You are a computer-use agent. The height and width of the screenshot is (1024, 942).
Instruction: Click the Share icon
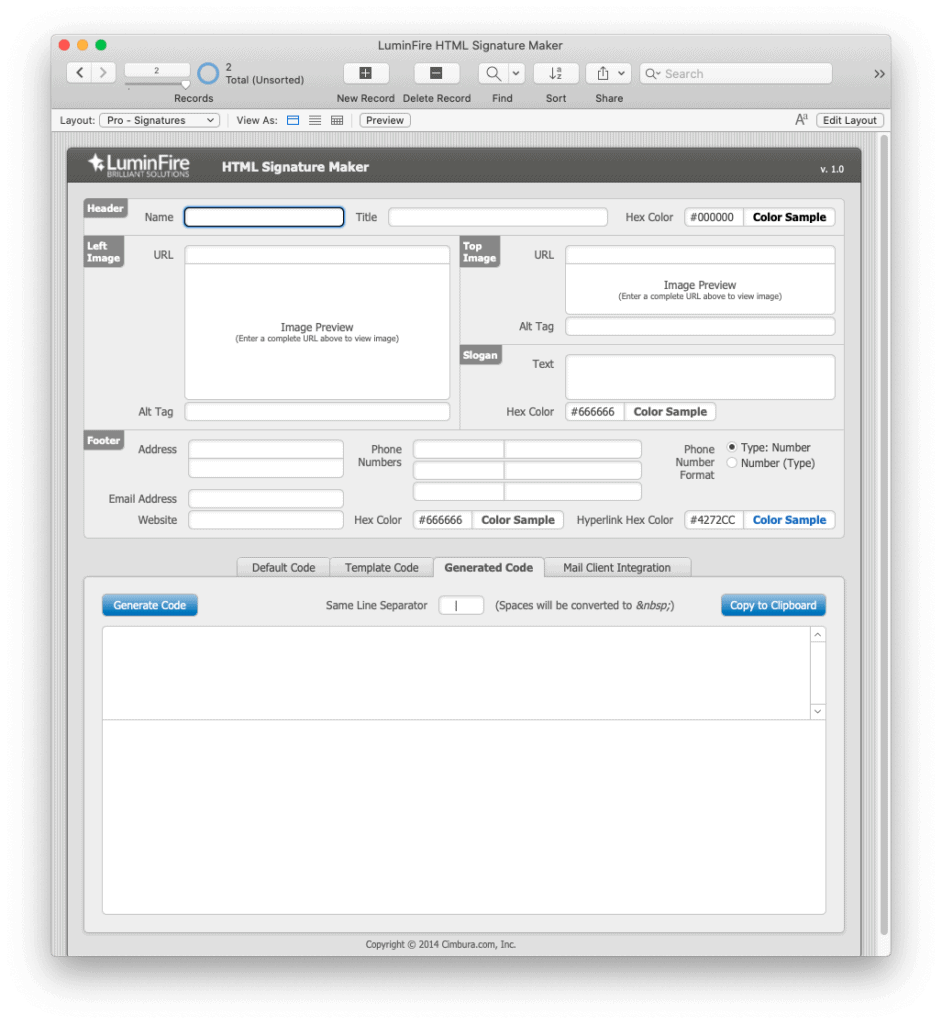click(x=602, y=73)
